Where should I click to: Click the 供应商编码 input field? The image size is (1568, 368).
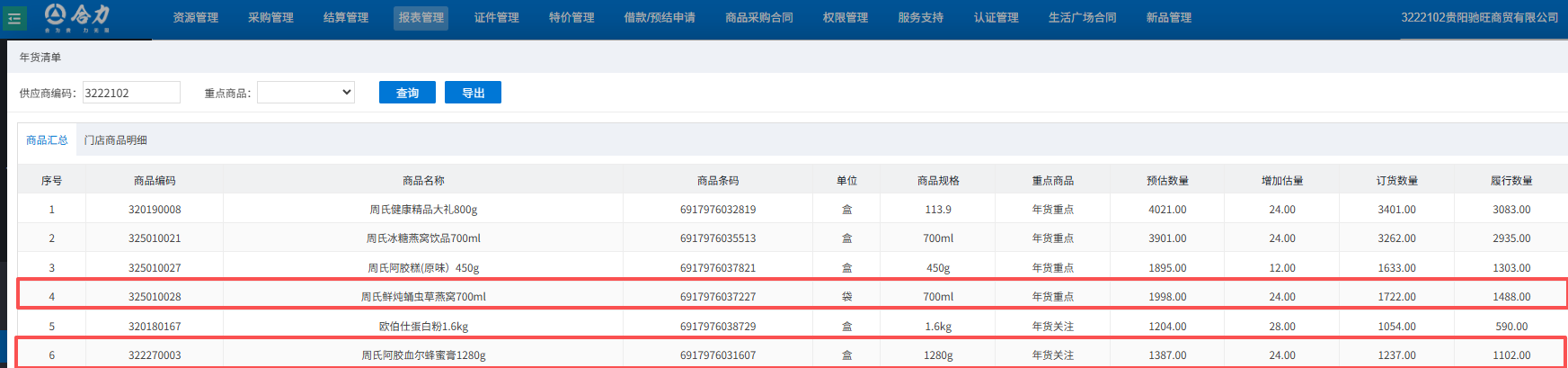click(x=131, y=93)
